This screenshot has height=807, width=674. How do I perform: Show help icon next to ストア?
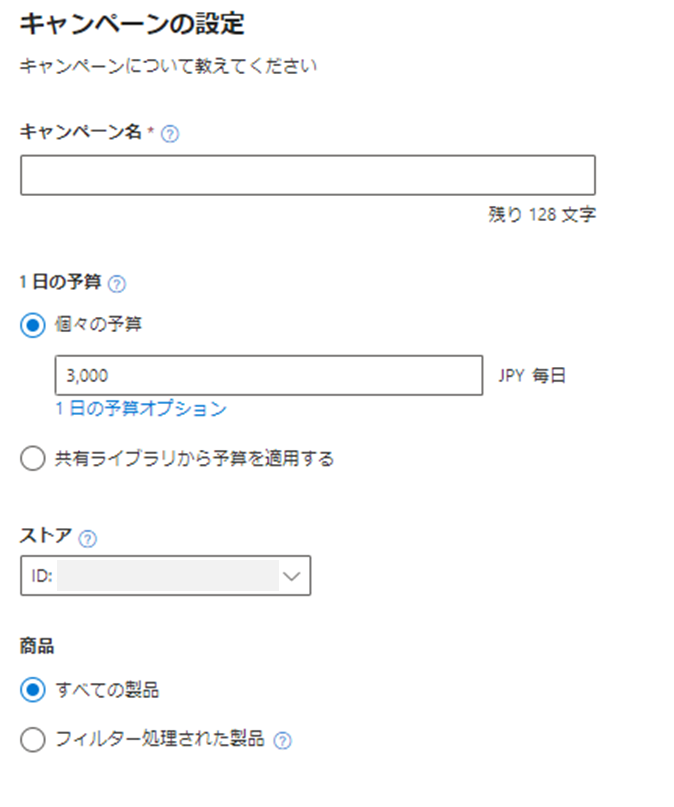(87, 538)
